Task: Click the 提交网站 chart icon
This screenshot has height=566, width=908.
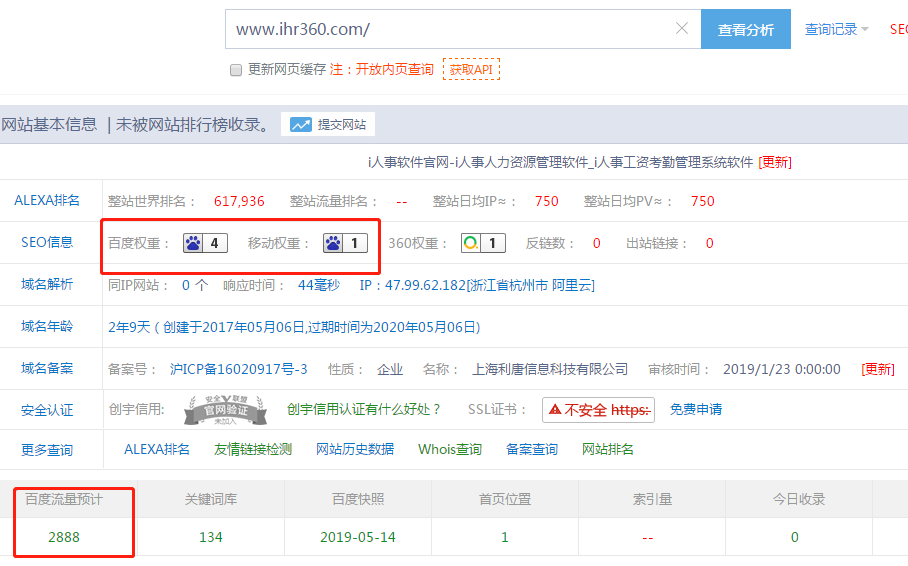Action: click(x=301, y=125)
